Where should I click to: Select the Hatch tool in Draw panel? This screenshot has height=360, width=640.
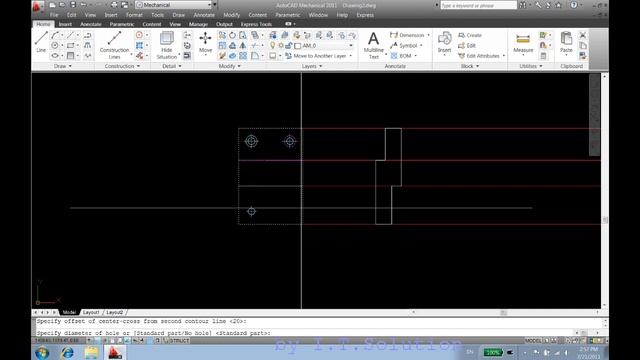click(x=71, y=56)
